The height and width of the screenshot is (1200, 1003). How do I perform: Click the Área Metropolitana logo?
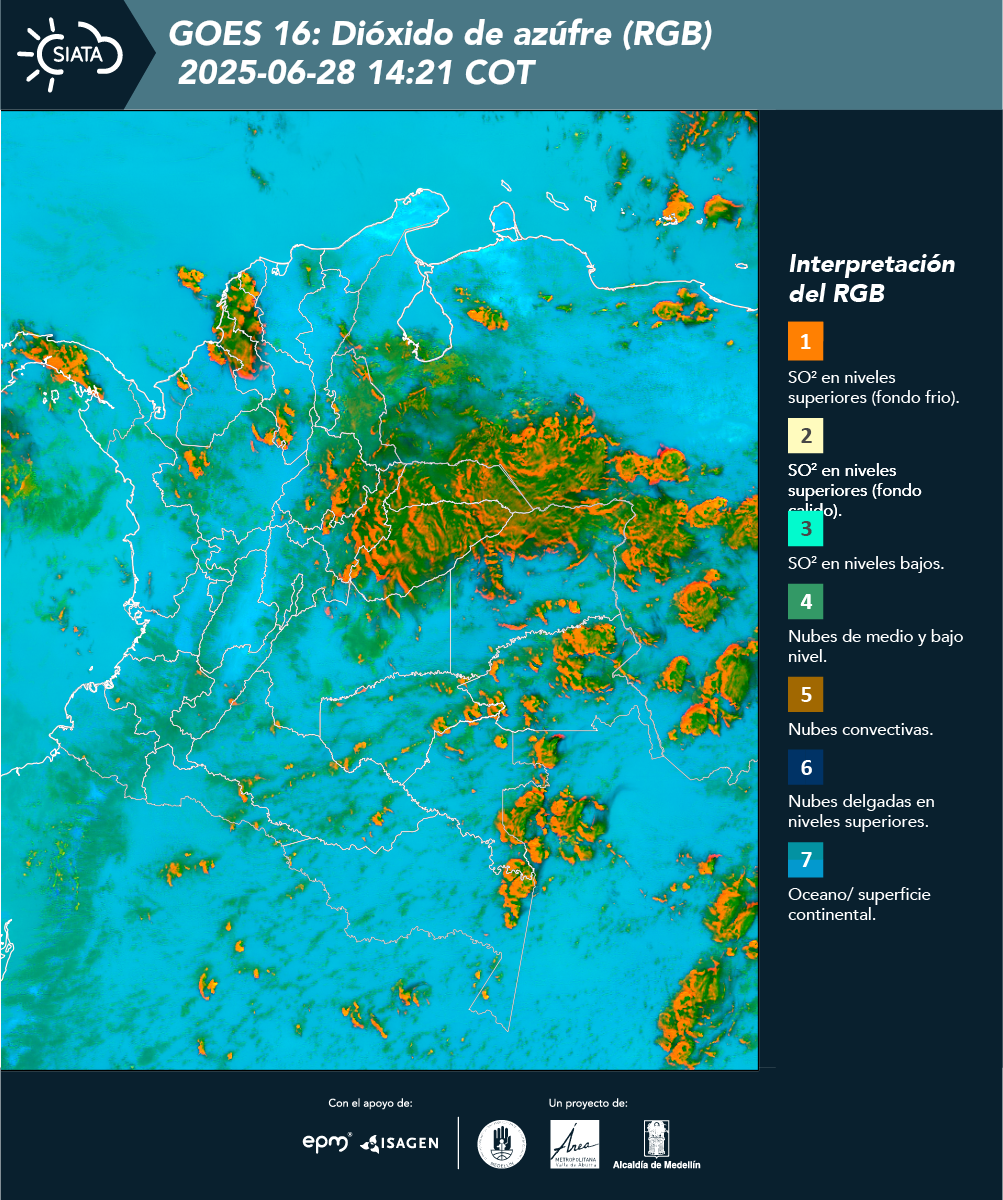coord(575,1144)
